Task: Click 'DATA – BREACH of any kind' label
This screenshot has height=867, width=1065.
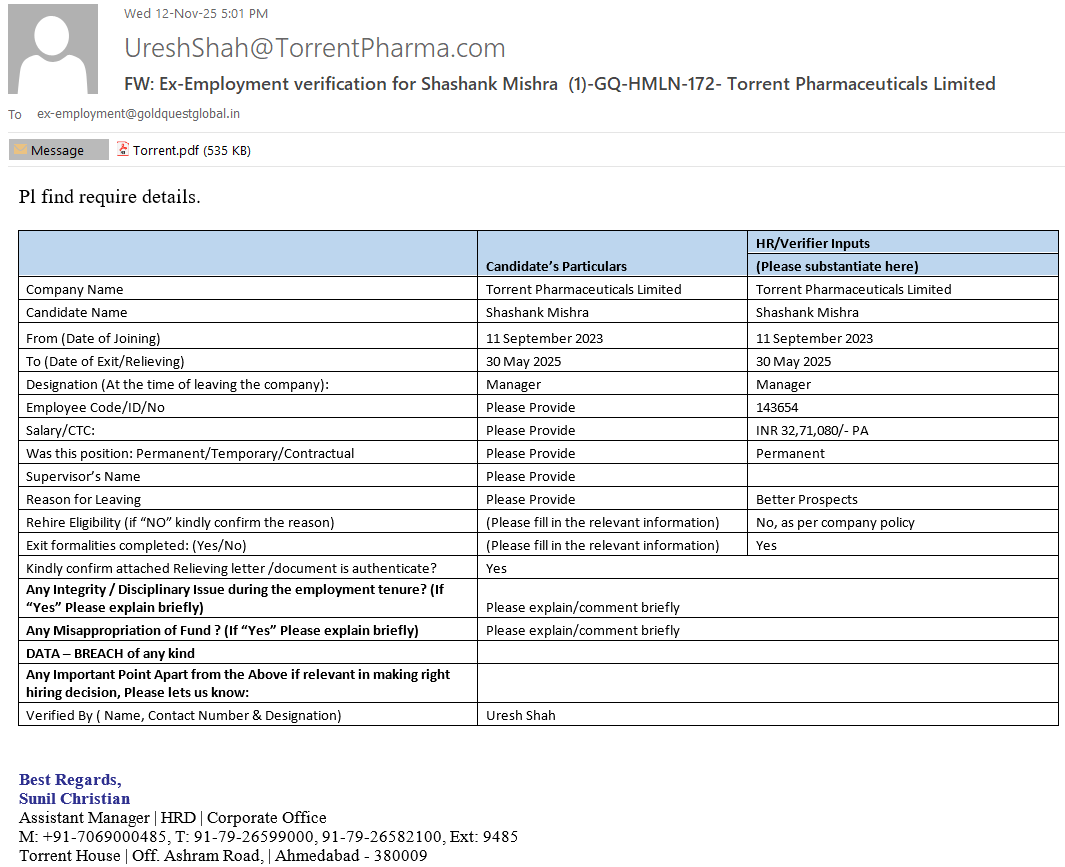Action: point(110,654)
